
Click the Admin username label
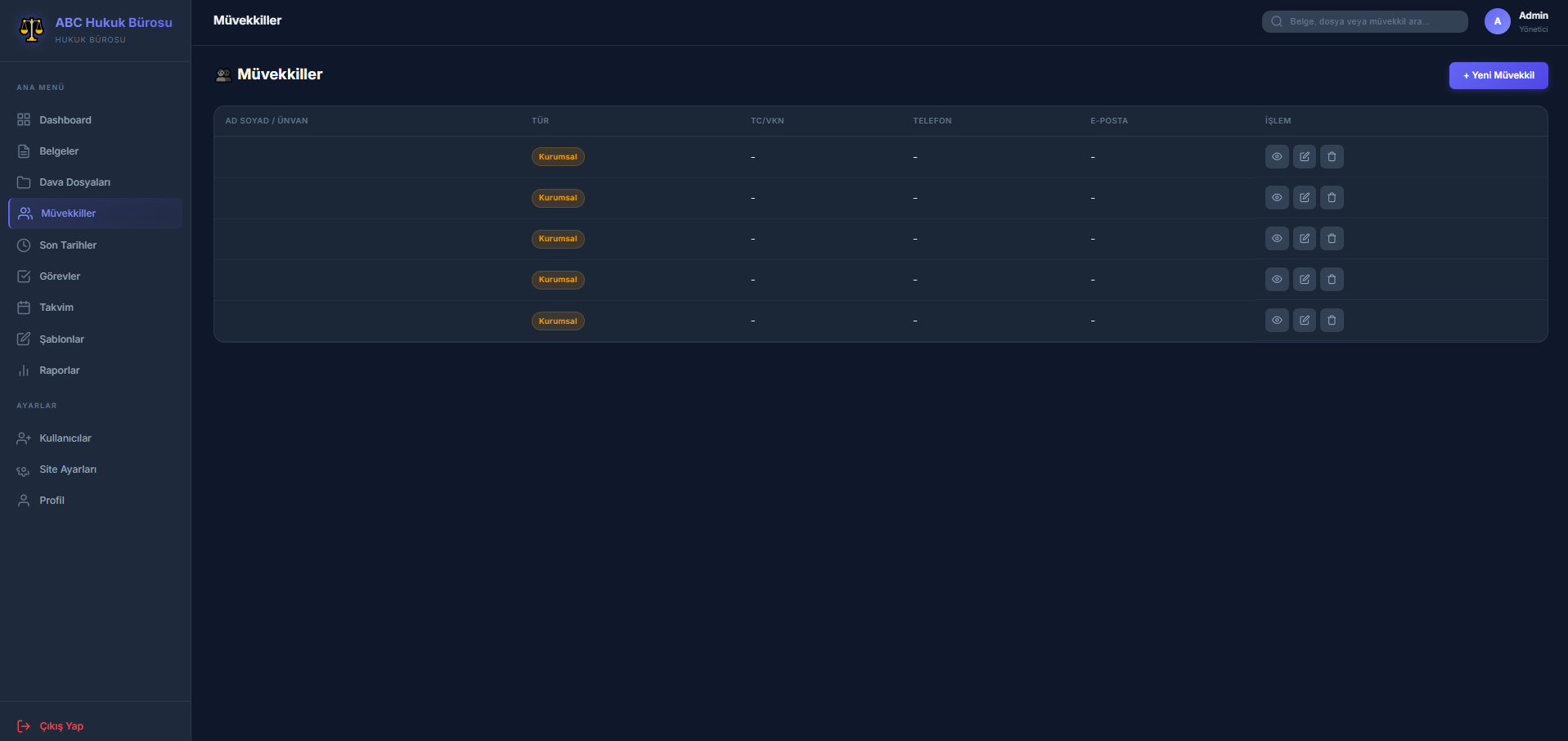coord(1534,16)
